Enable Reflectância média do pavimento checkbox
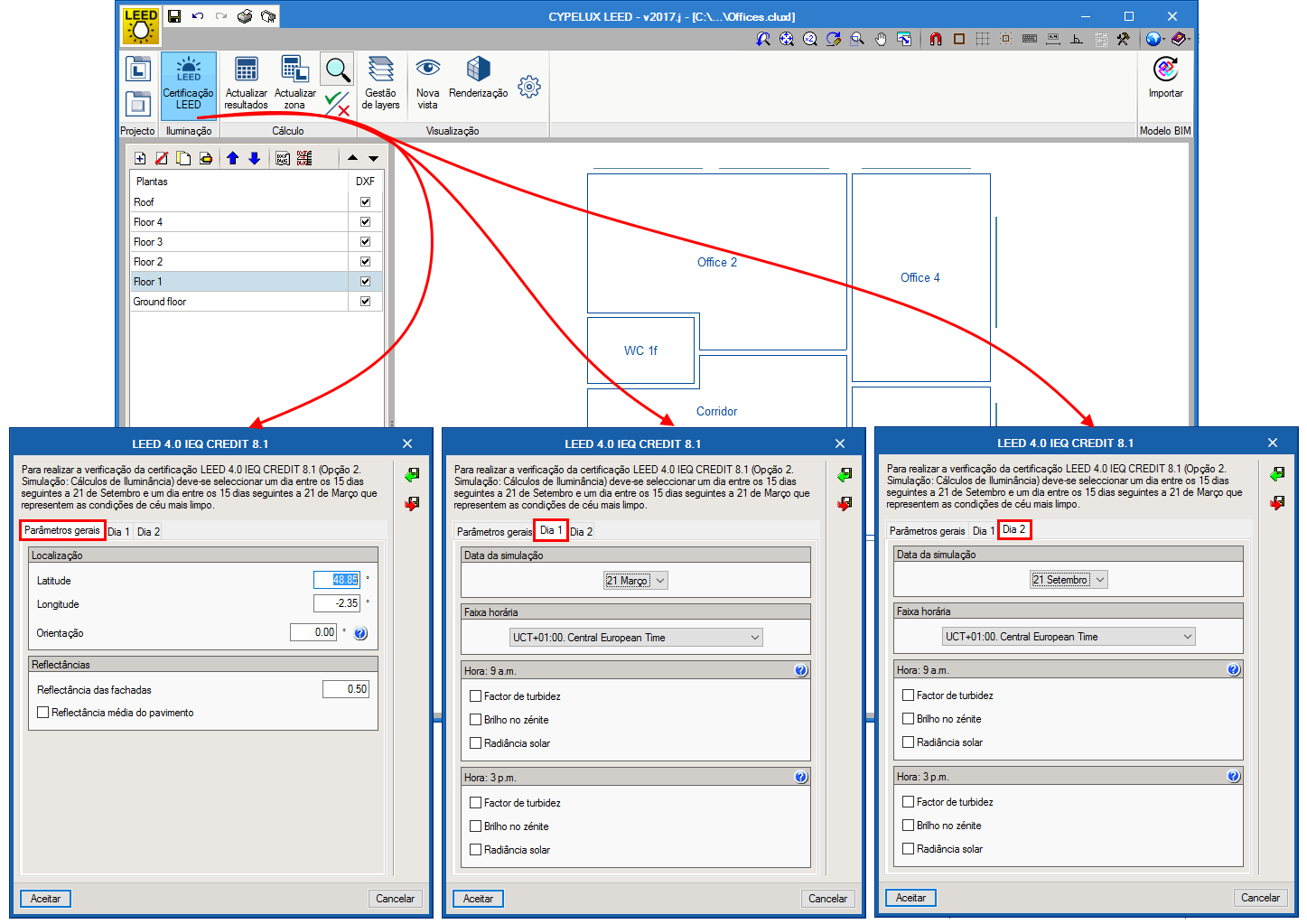The image size is (1307, 924). pyautogui.click(x=42, y=713)
